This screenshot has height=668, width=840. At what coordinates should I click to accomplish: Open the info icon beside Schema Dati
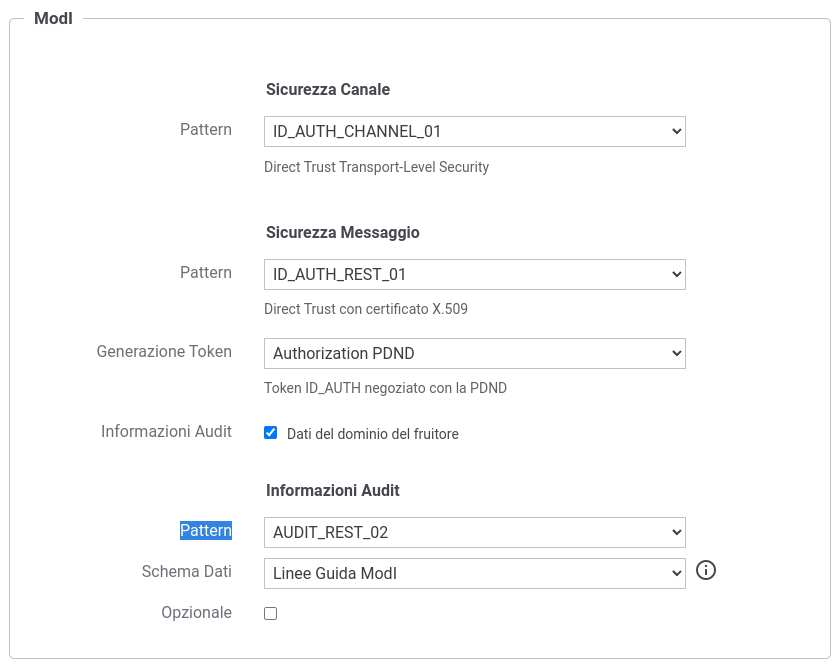(x=706, y=570)
